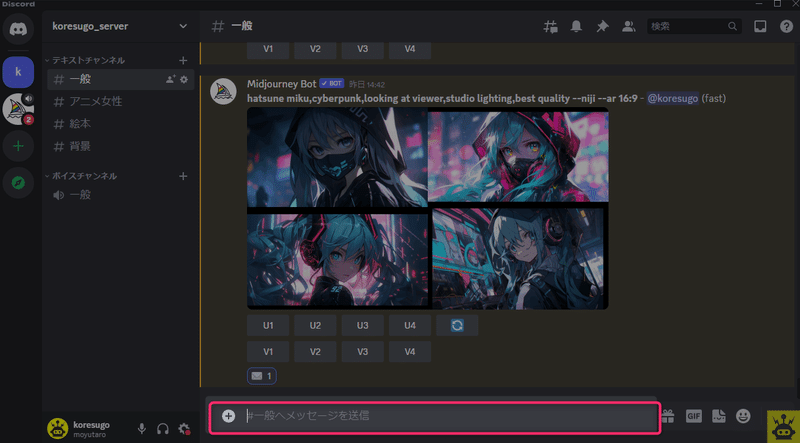This screenshot has height=443, width=800.
Task: Click Midjourney Bot avatar
Action: click(x=223, y=91)
